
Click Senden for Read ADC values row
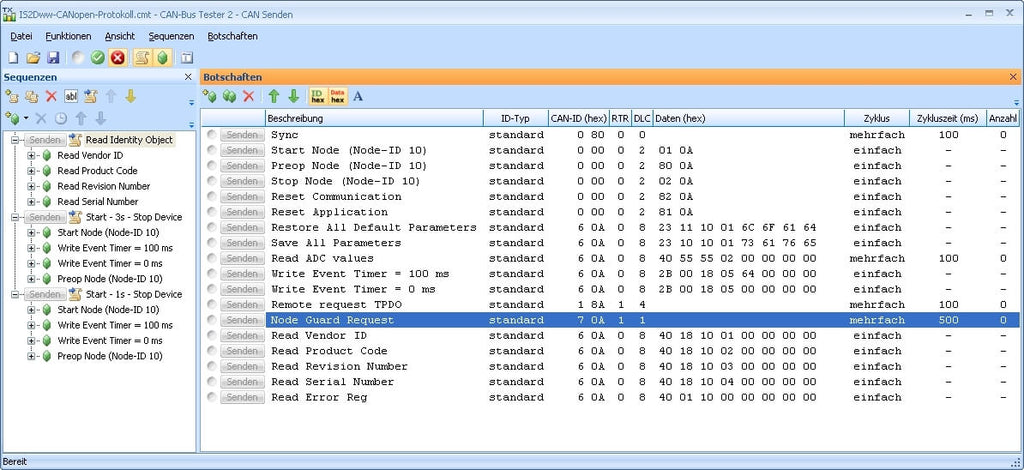[242, 258]
